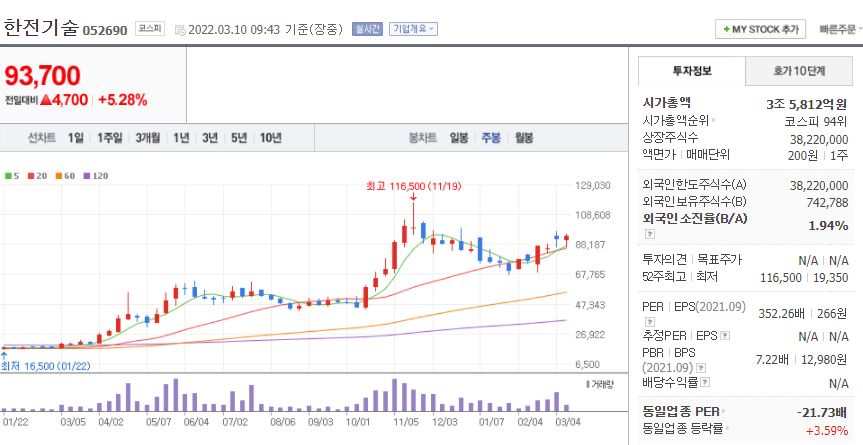Image resolution: width=863 pixels, height=445 pixels.
Task: Select the 3개월 line chart period
Action: 148,138
